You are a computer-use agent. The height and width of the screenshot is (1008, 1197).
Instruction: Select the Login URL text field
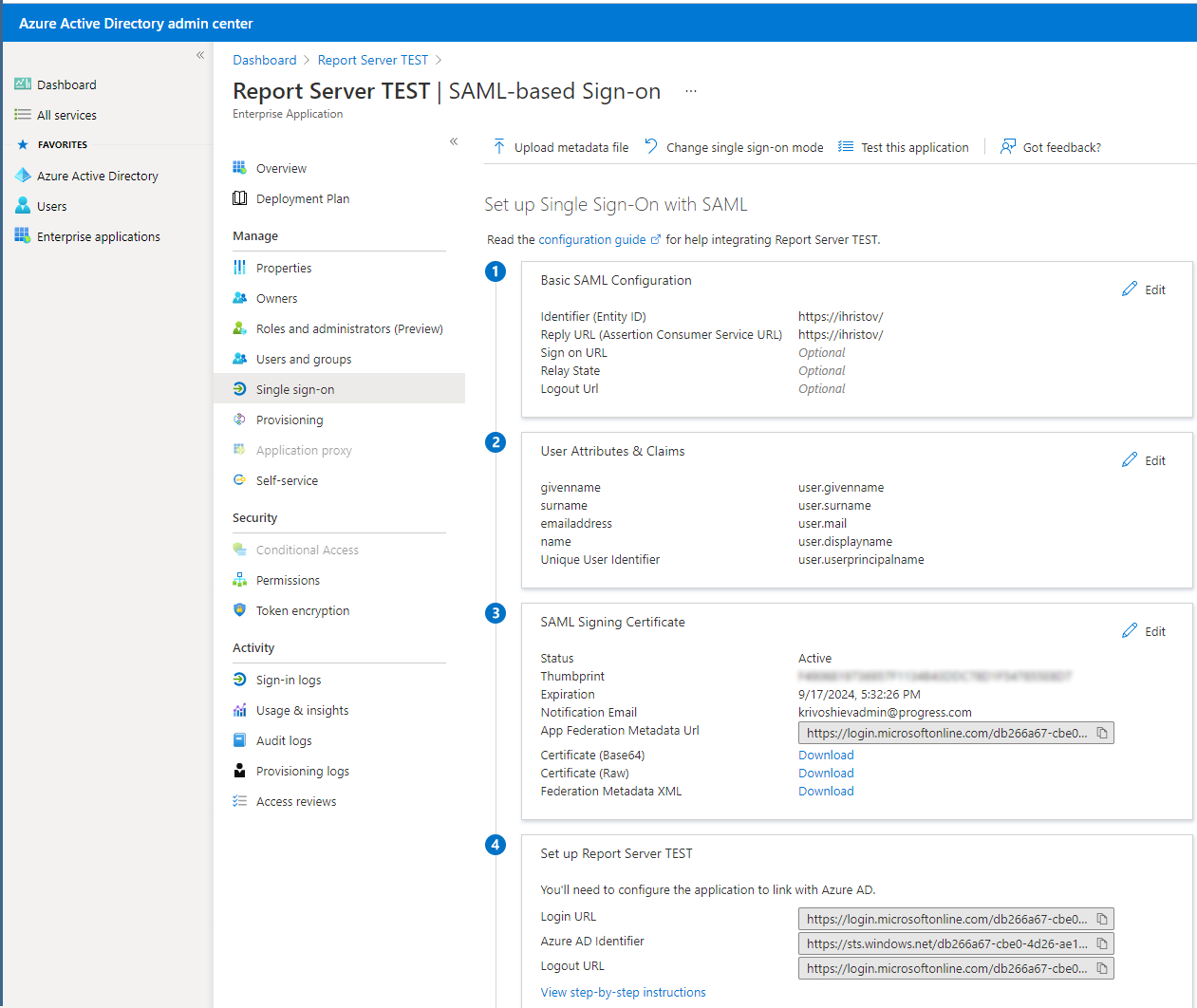point(940,919)
